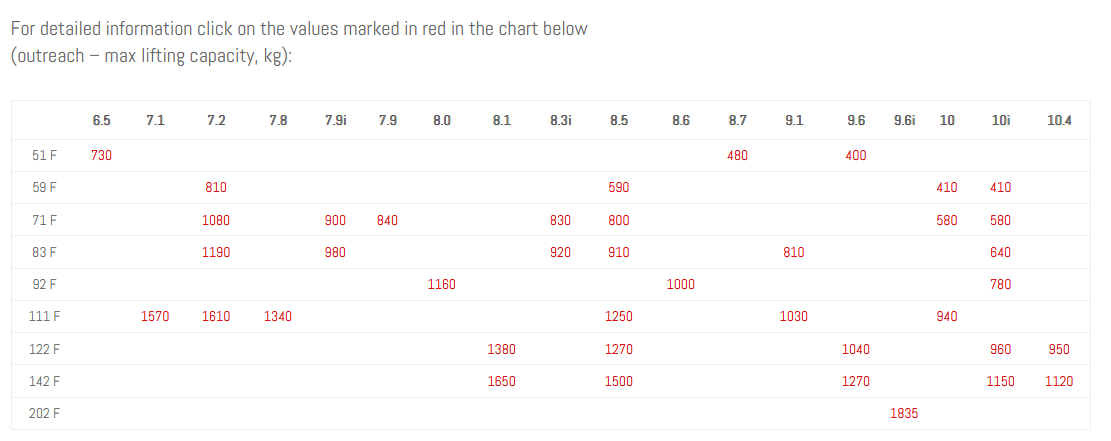Select the 840 value under outreach 7.9

click(x=388, y=220)
